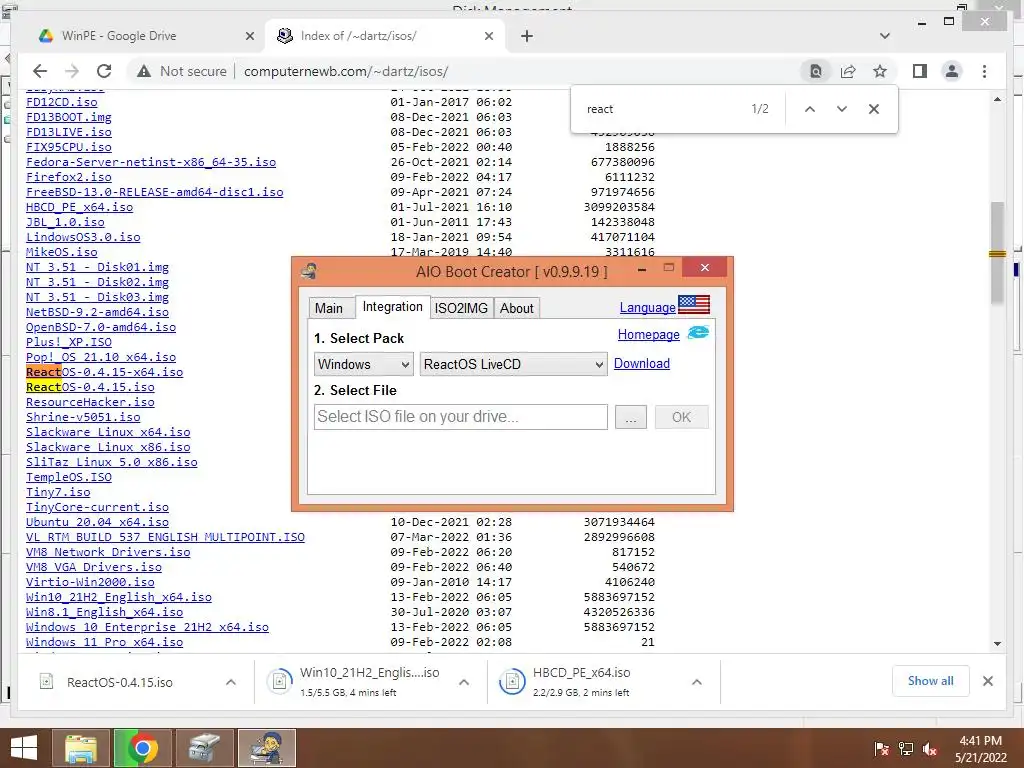Bookmark this page with the star icon

coord(880,71)
